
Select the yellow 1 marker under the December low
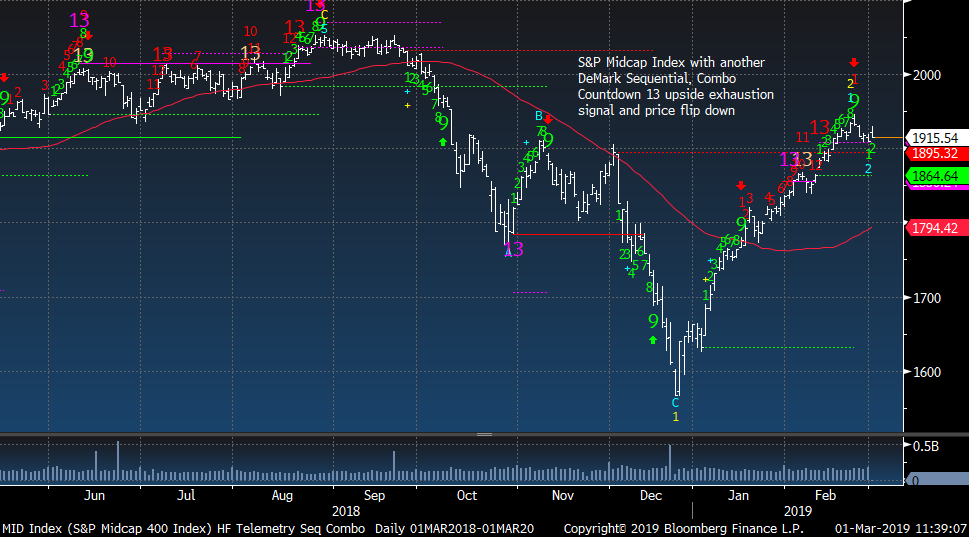[675, 417]
